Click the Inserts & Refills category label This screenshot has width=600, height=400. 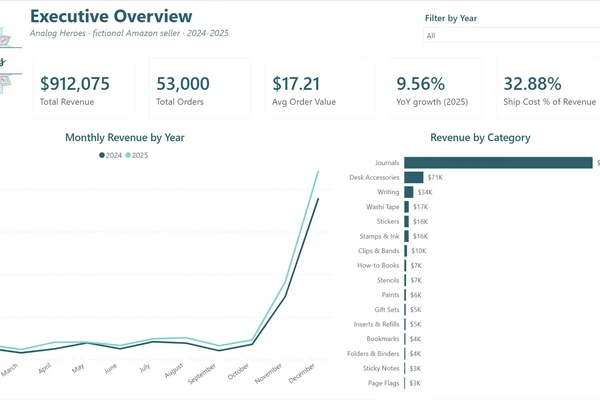(376, 324)
